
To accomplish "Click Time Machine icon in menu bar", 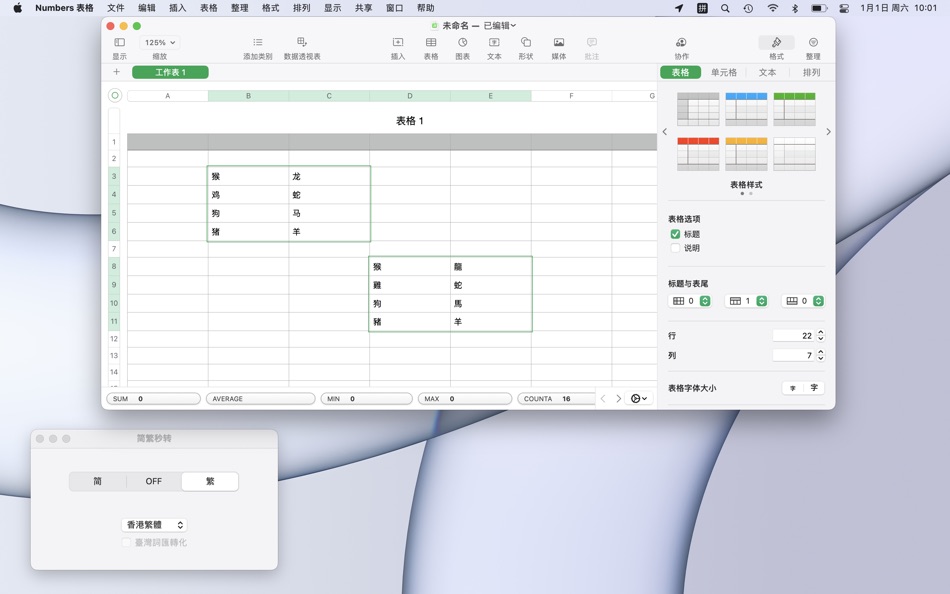I will (749, 8).
